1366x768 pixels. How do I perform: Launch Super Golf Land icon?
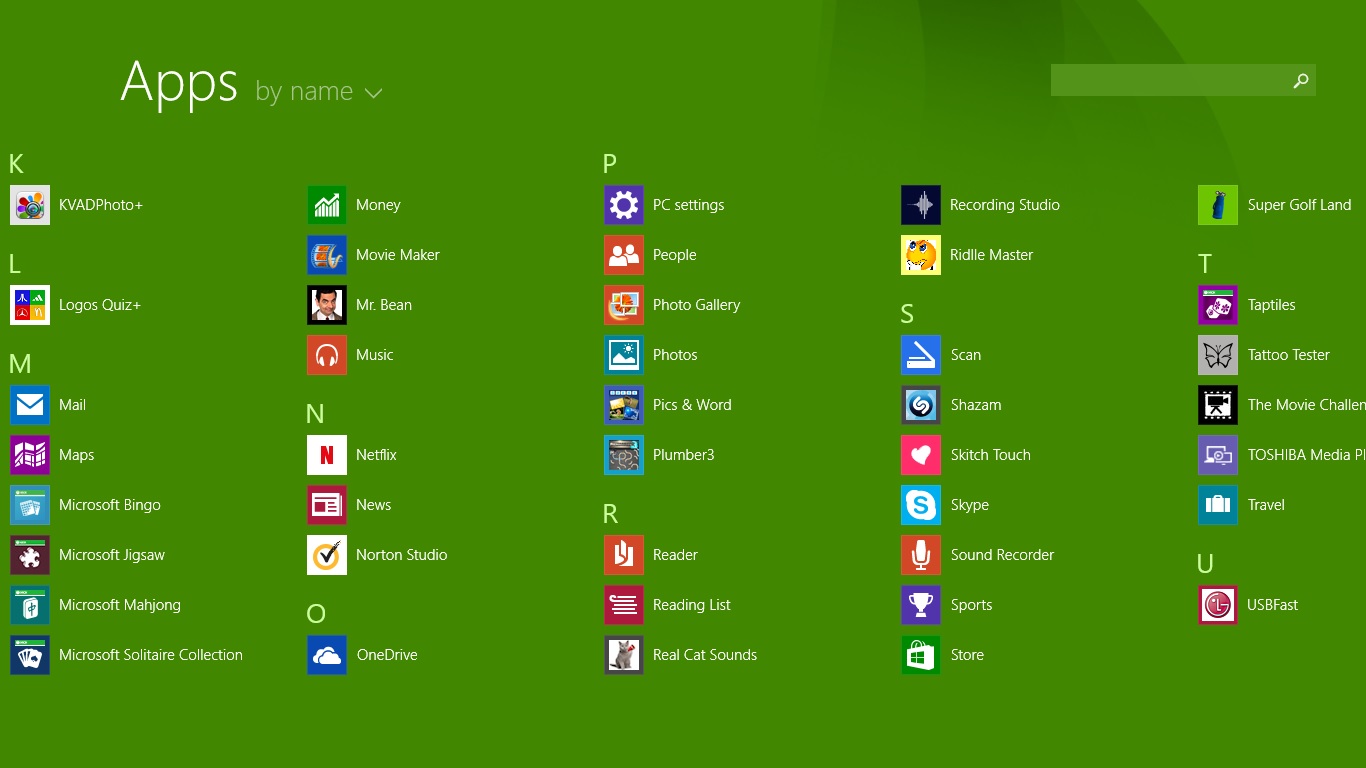tap(1218, 205)
